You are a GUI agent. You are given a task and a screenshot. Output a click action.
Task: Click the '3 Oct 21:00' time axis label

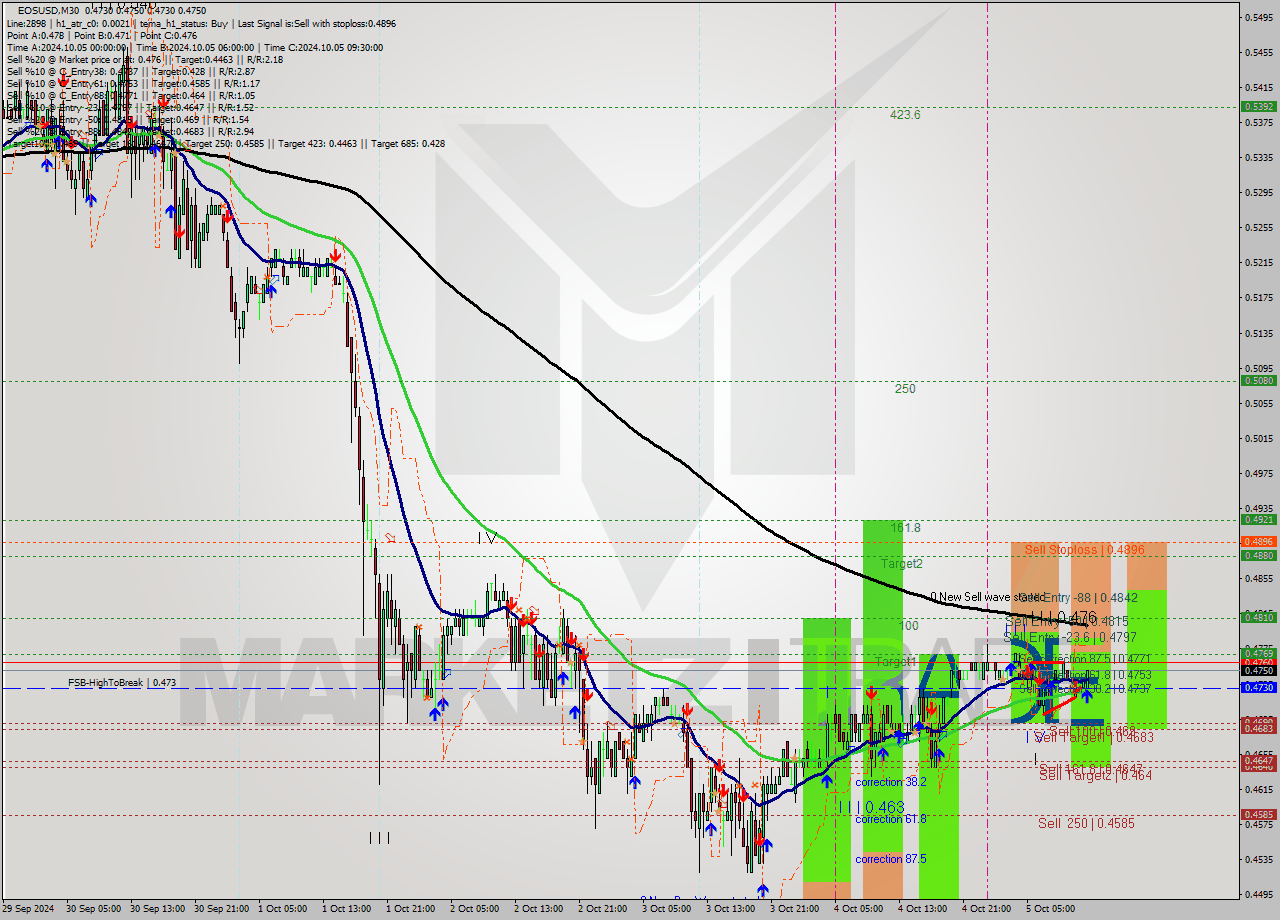click(795, 909)
